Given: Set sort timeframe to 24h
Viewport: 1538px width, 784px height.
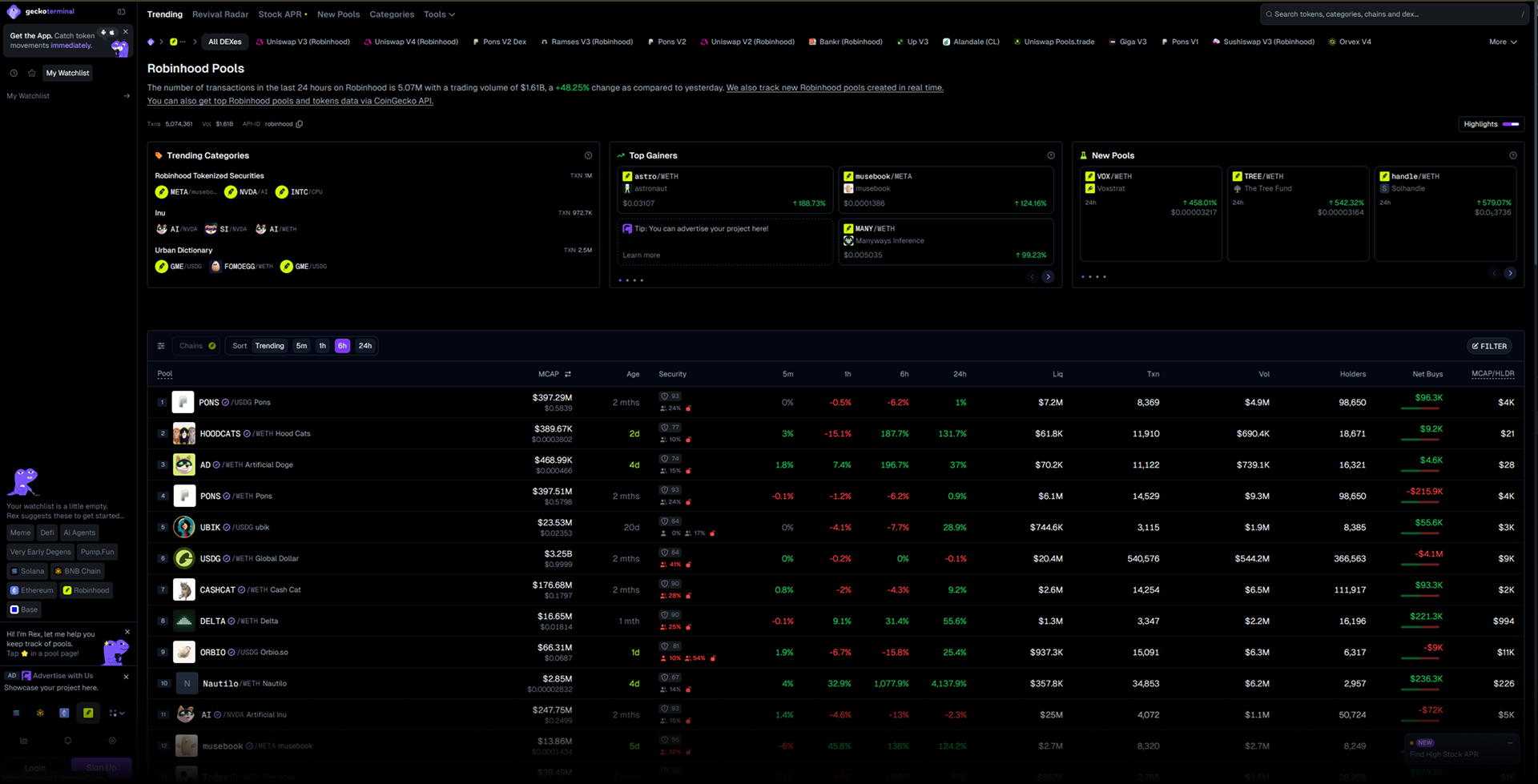Looking at the screenshot, I should 365,346.
